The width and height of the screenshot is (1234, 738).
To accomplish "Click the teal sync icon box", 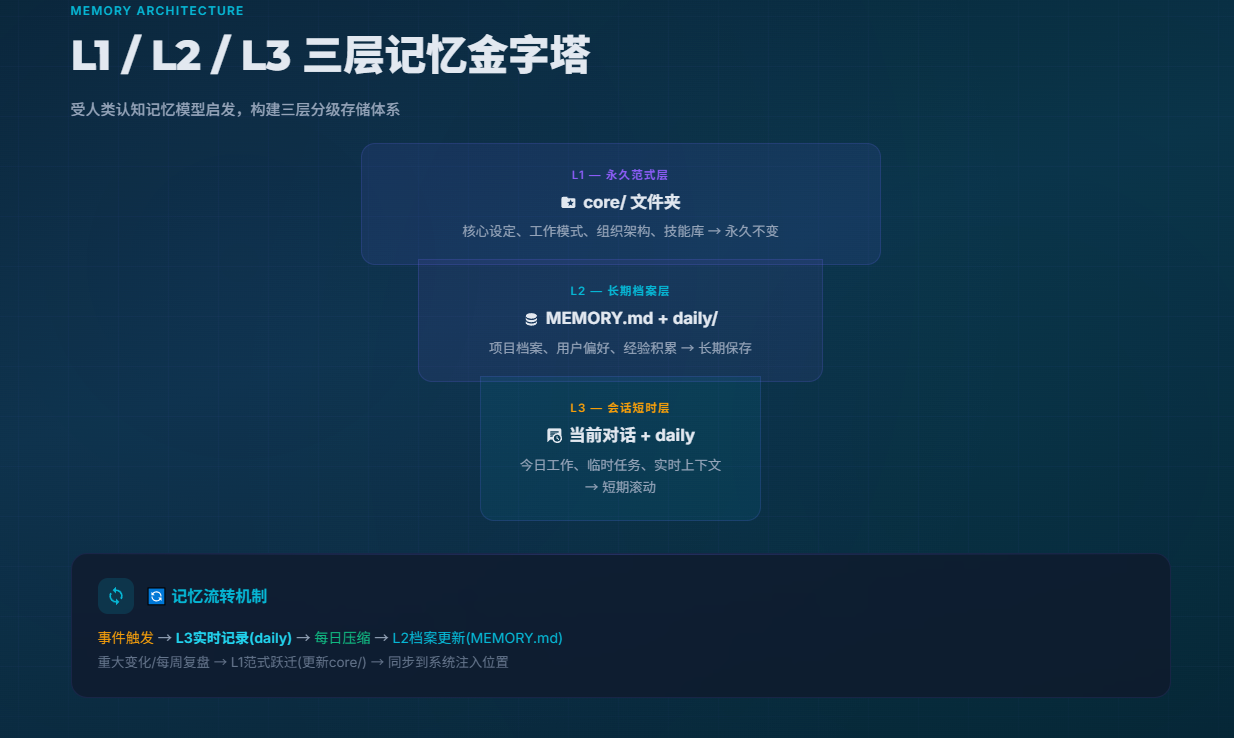I will point(116,596).
